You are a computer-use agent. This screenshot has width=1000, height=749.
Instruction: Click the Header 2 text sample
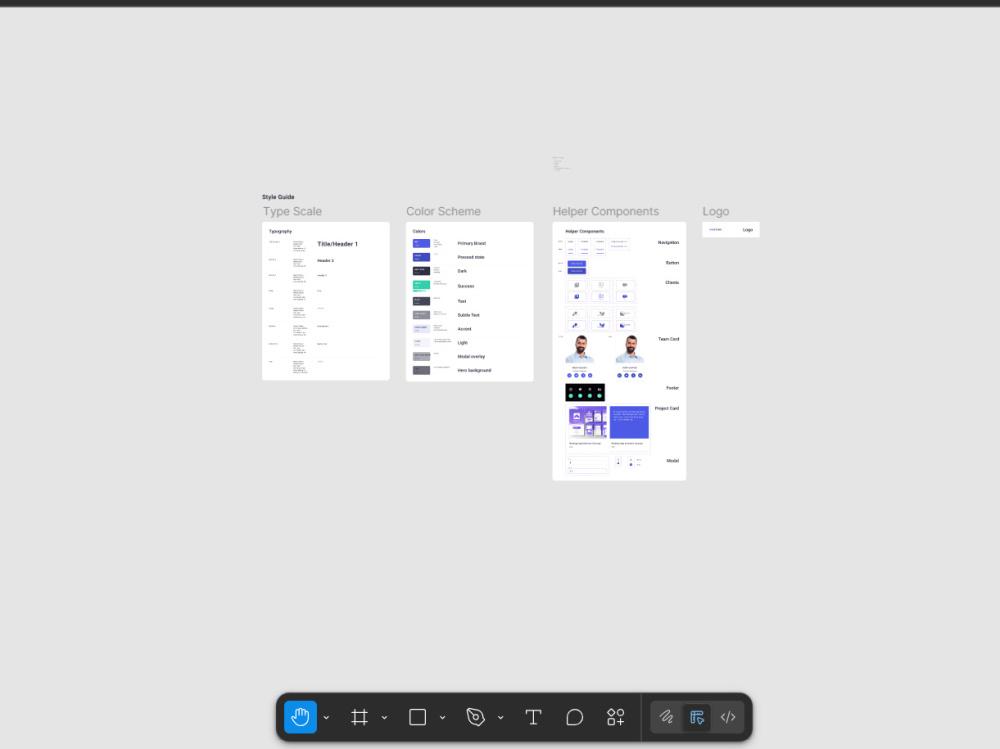tap(325, 260)
